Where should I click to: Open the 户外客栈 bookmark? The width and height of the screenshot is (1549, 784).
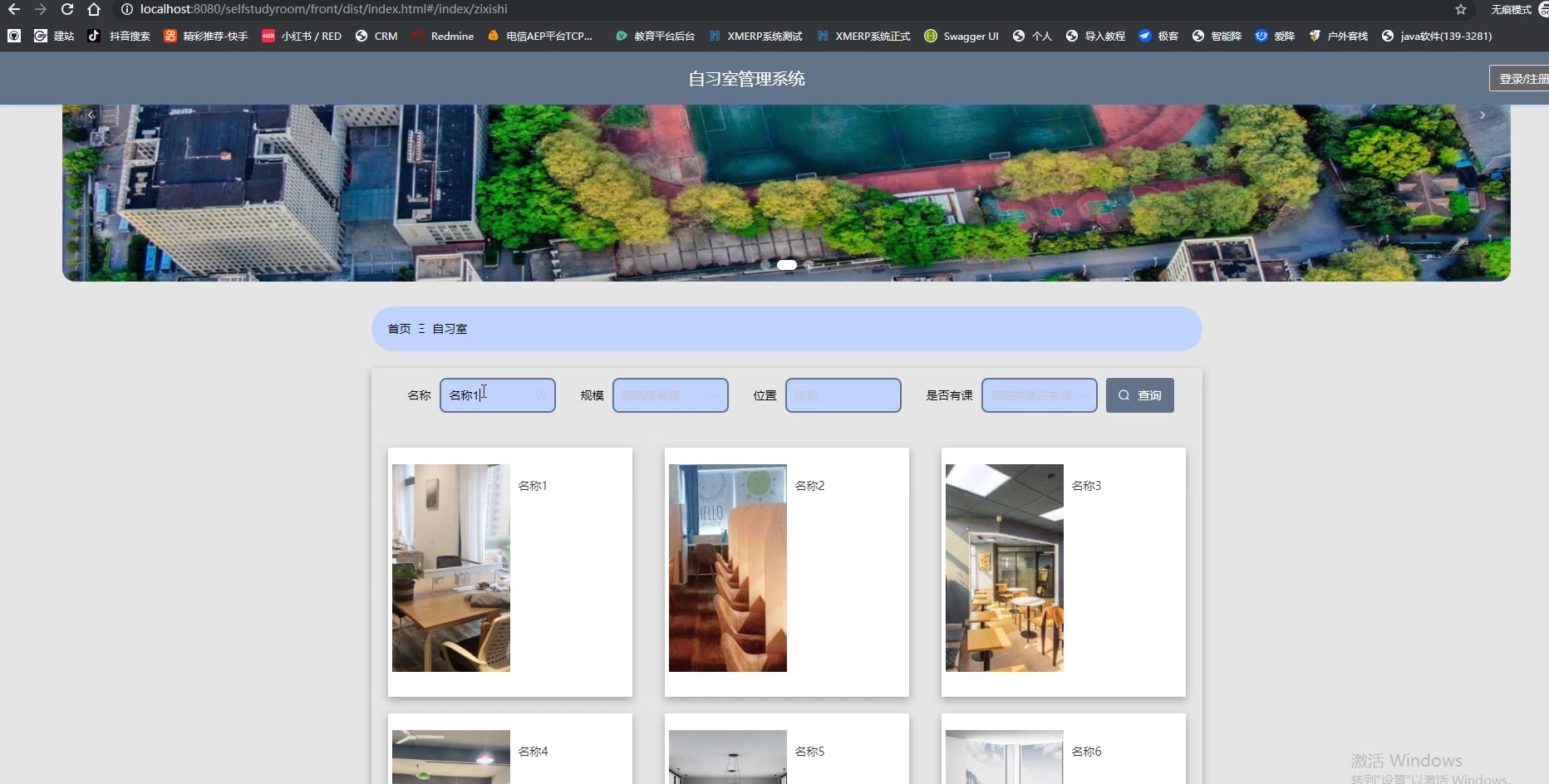(1338, 36)
